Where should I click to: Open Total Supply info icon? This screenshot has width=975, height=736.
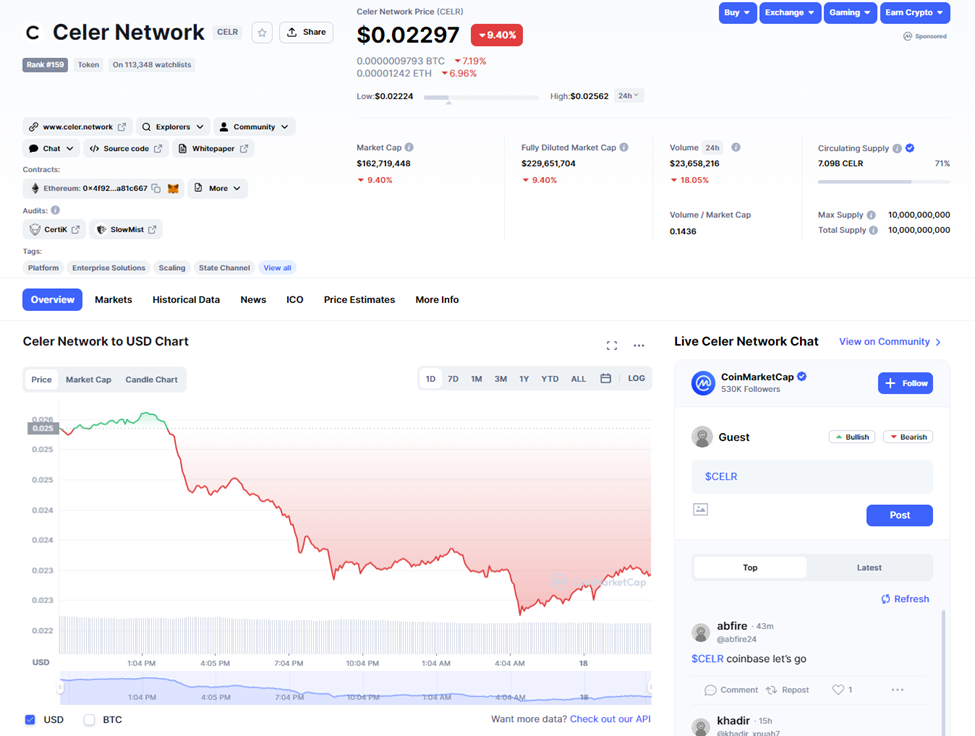coord(873,230)
